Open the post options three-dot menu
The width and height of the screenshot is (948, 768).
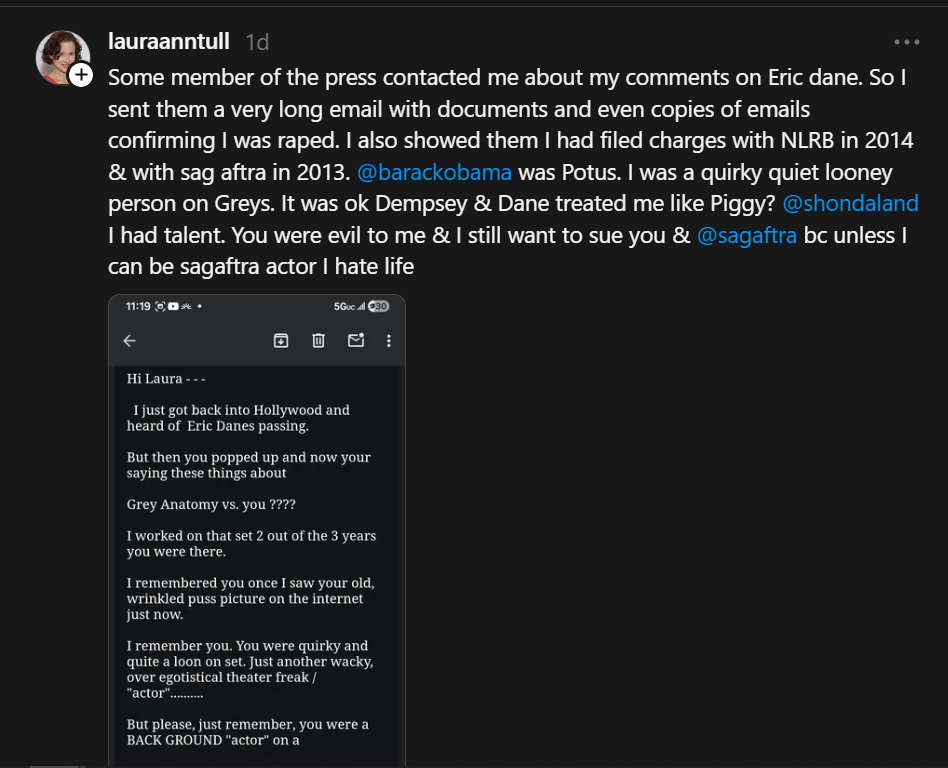tap(906, 42)
